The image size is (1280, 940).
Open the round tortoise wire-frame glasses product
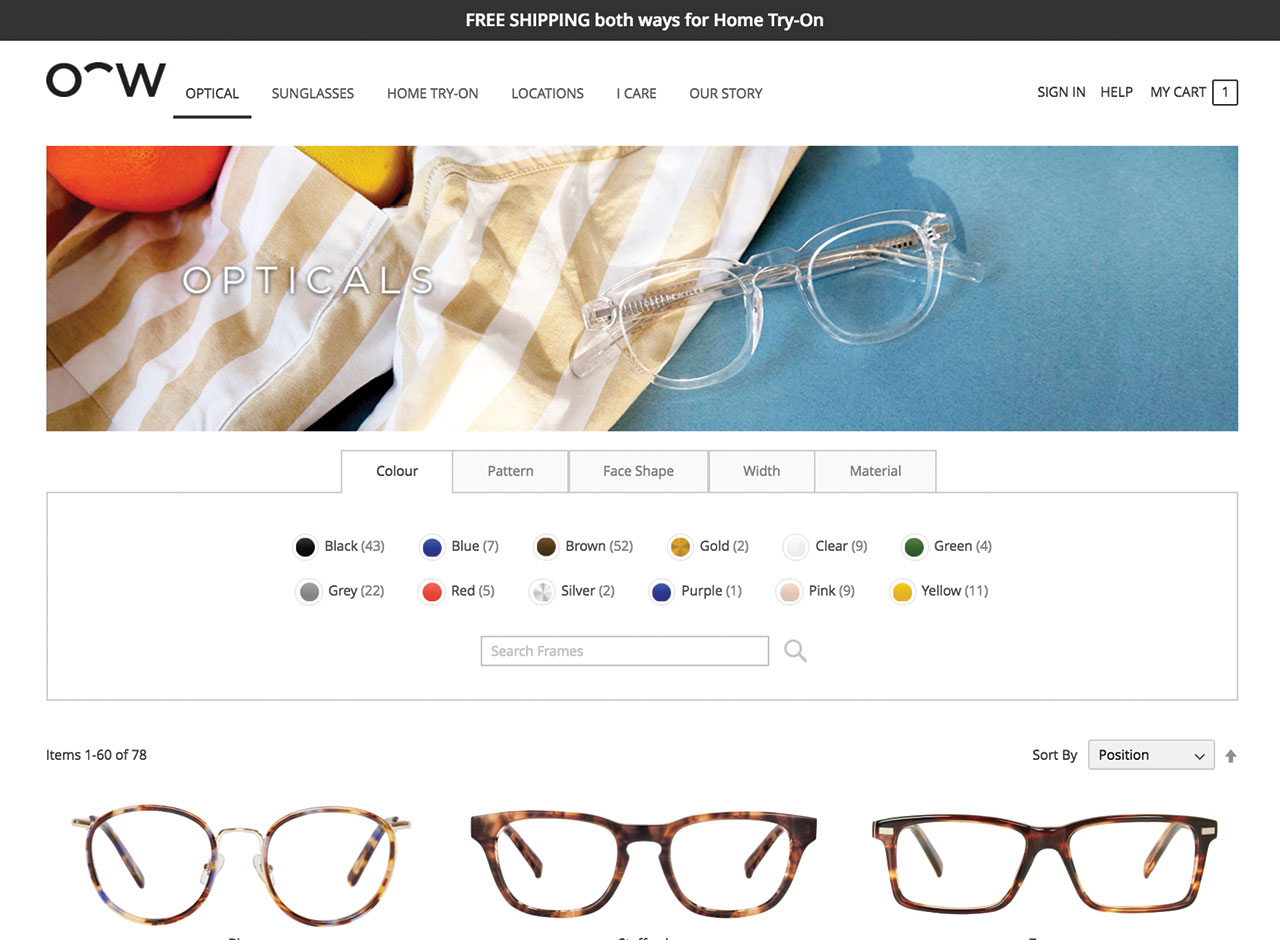coord(241,866)
